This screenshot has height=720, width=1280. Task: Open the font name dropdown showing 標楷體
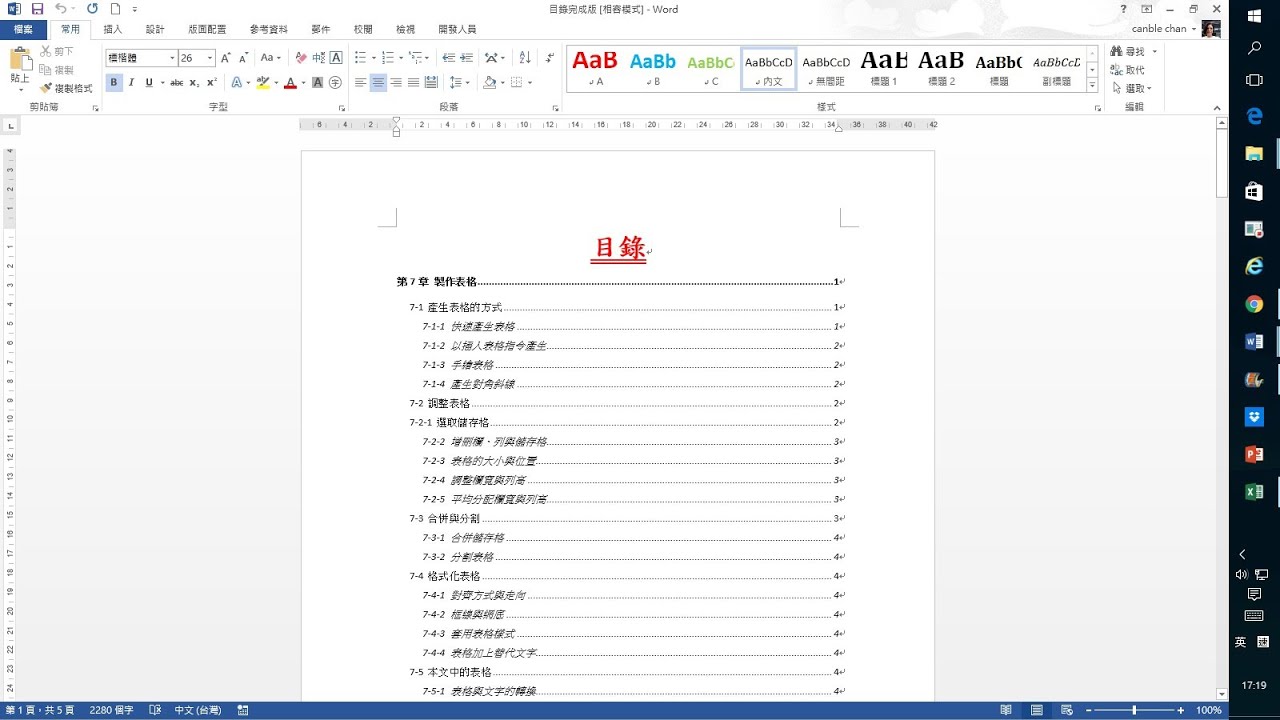[173, 58]
